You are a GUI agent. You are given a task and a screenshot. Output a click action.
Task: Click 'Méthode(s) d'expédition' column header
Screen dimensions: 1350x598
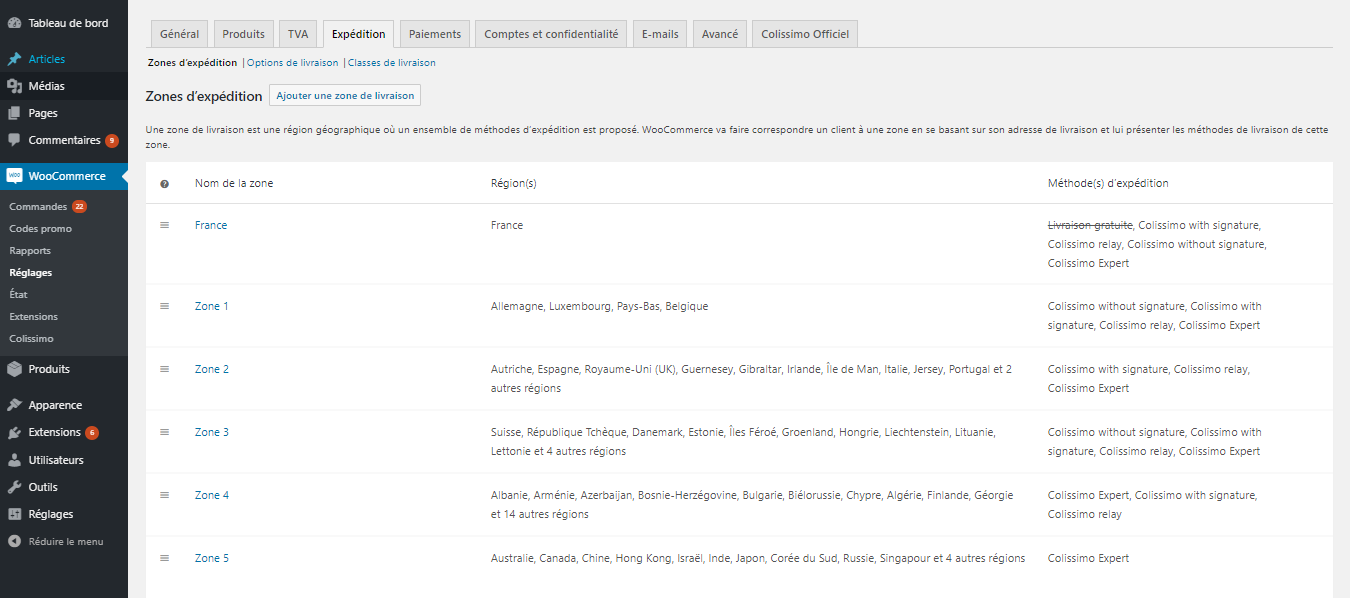(x=1108, y=184)
